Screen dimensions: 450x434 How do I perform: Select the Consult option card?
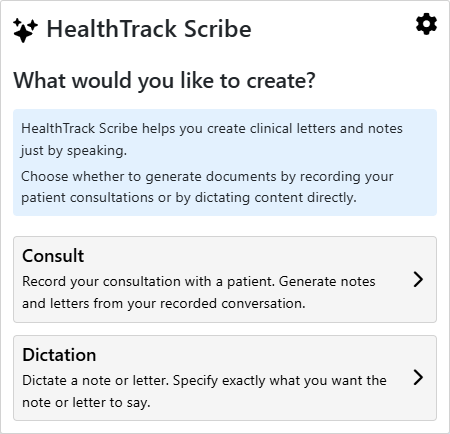pyautogui.click(x=225, y=279)
